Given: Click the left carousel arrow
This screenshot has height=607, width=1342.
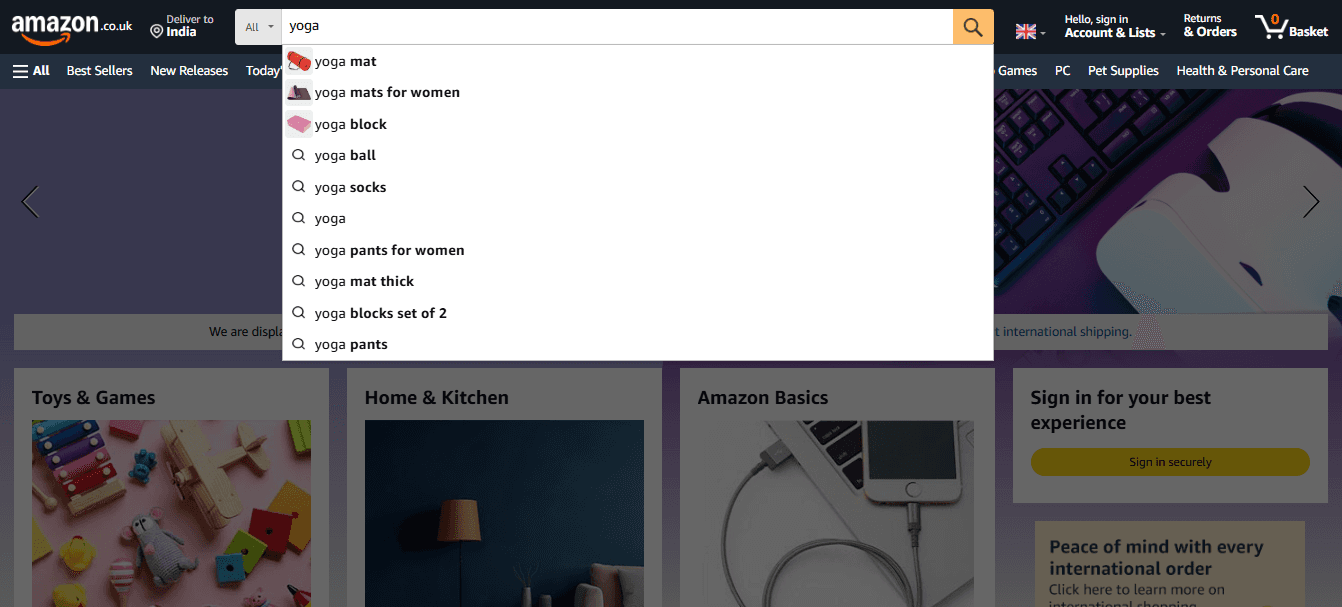Looking at the screenshot, I should 30,201.
